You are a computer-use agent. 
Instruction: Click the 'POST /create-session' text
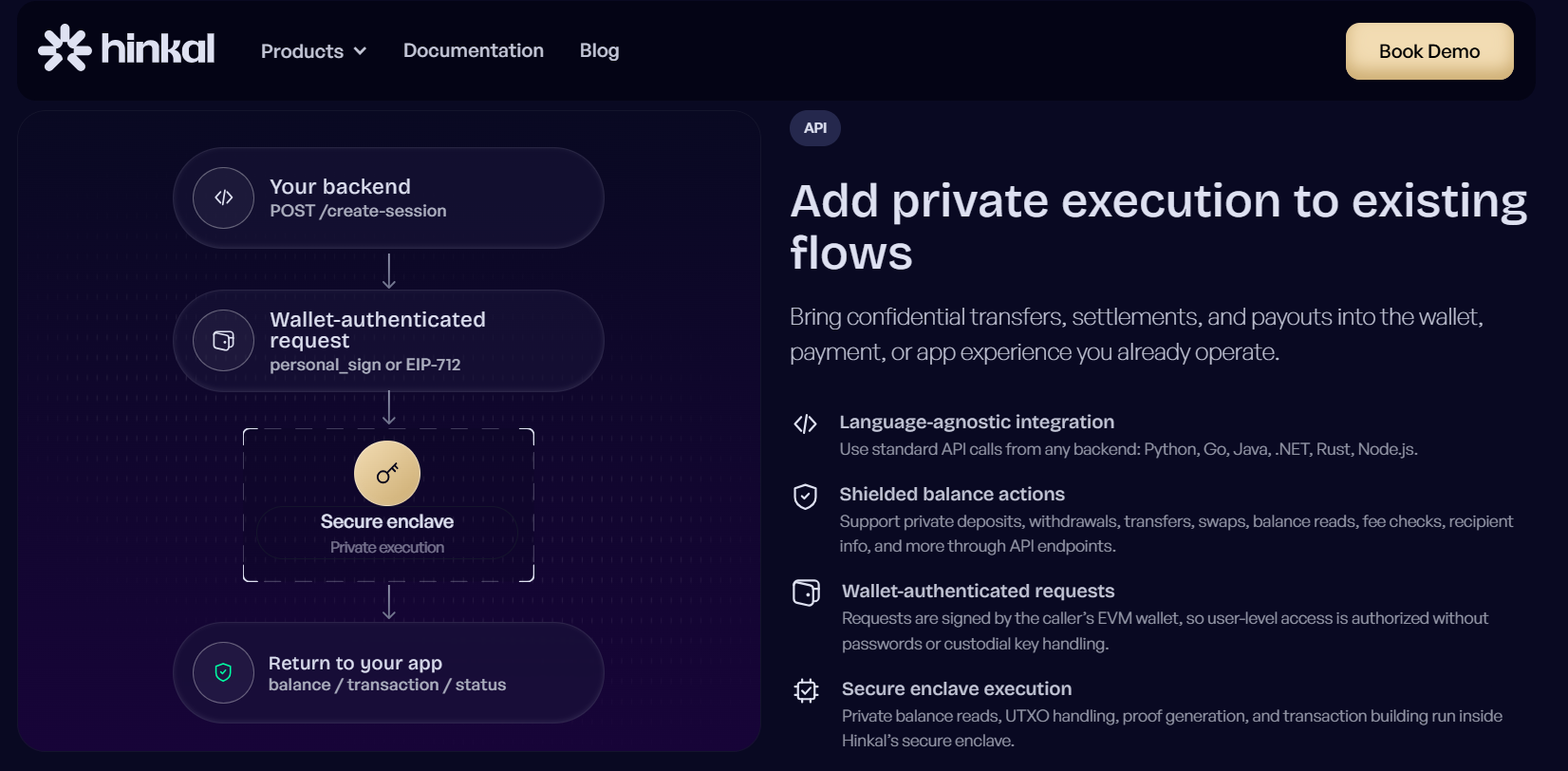click(358, 211)
